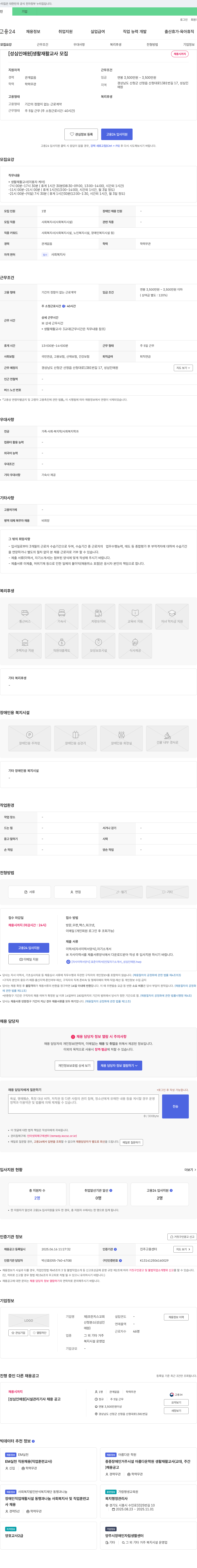The image size is (197, 1568).
Task: Click 고용24 입사지원 button in 접수 마감일 box
Action: (29, 948)
